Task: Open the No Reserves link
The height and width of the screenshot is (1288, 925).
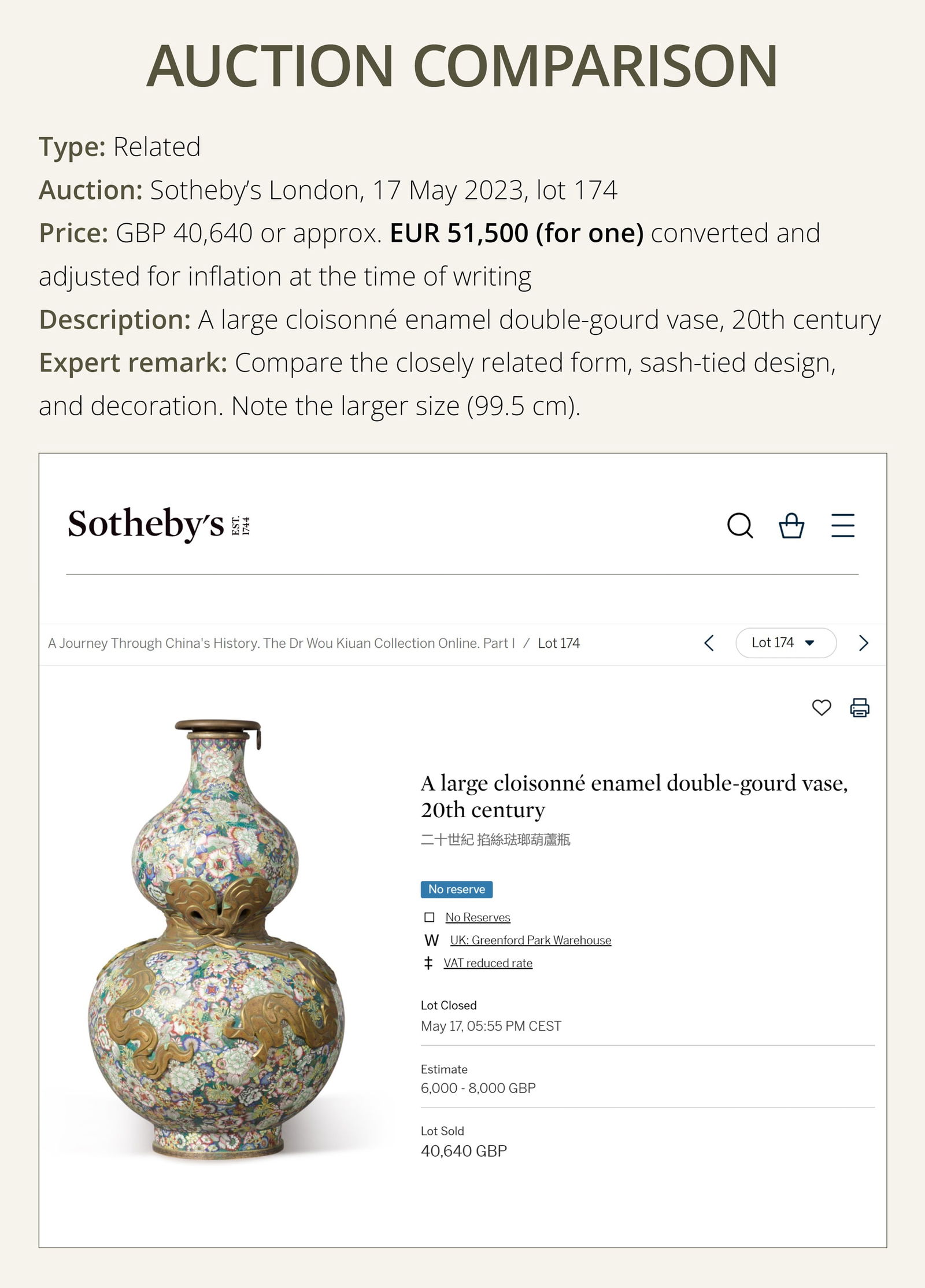Action: point(477,917)
